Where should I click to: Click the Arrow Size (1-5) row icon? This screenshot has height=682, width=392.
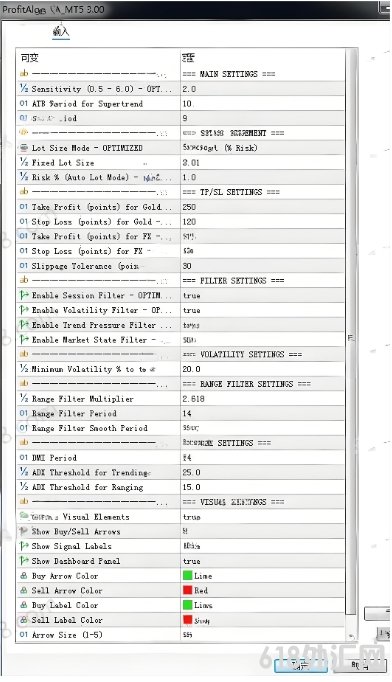pos(24,635)
